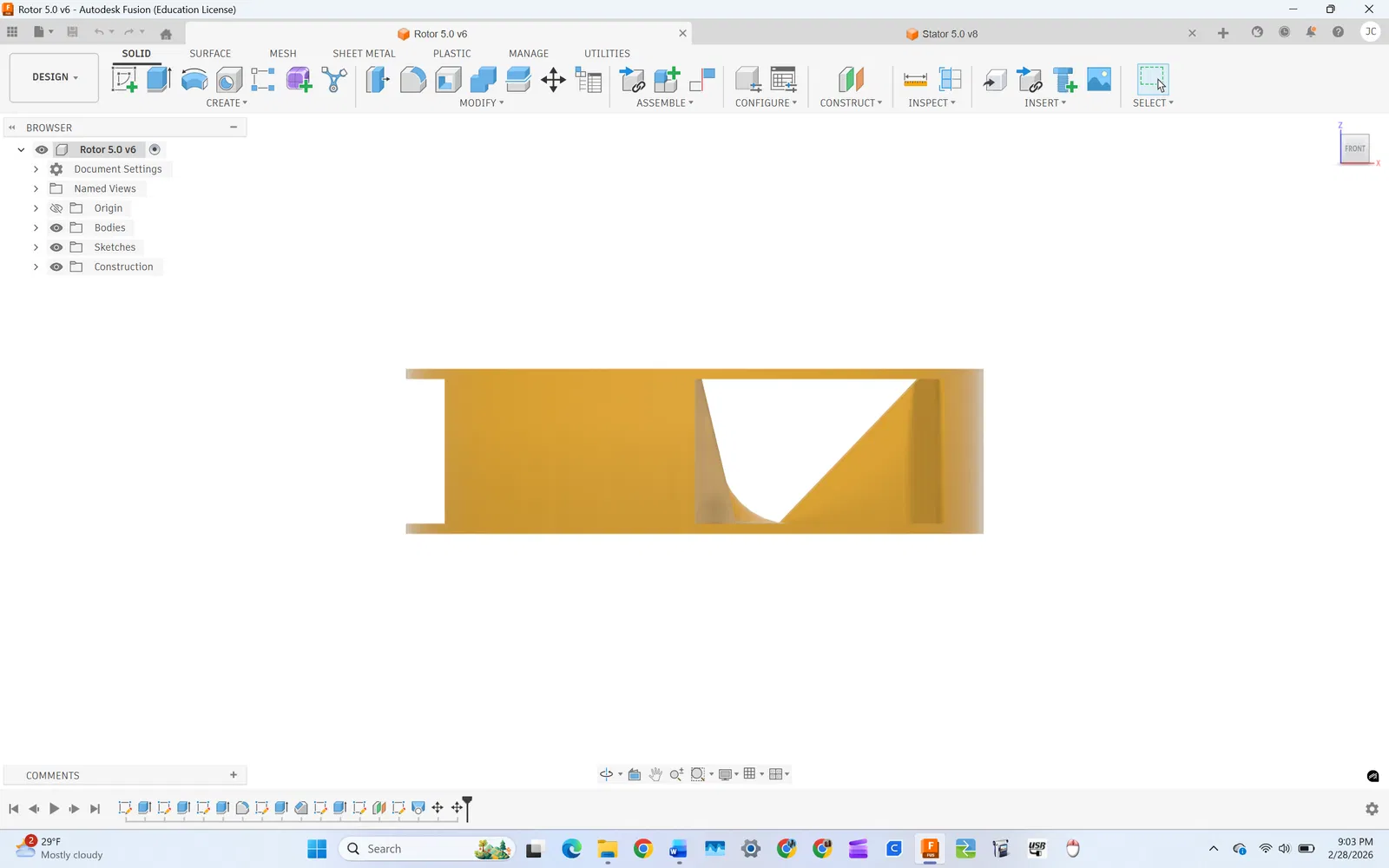This screenshot has height=868, width=1389.
Task: Activate the Move/Copy tool in the toolbar
Action: pyautogui.click(x=553, y=81)
